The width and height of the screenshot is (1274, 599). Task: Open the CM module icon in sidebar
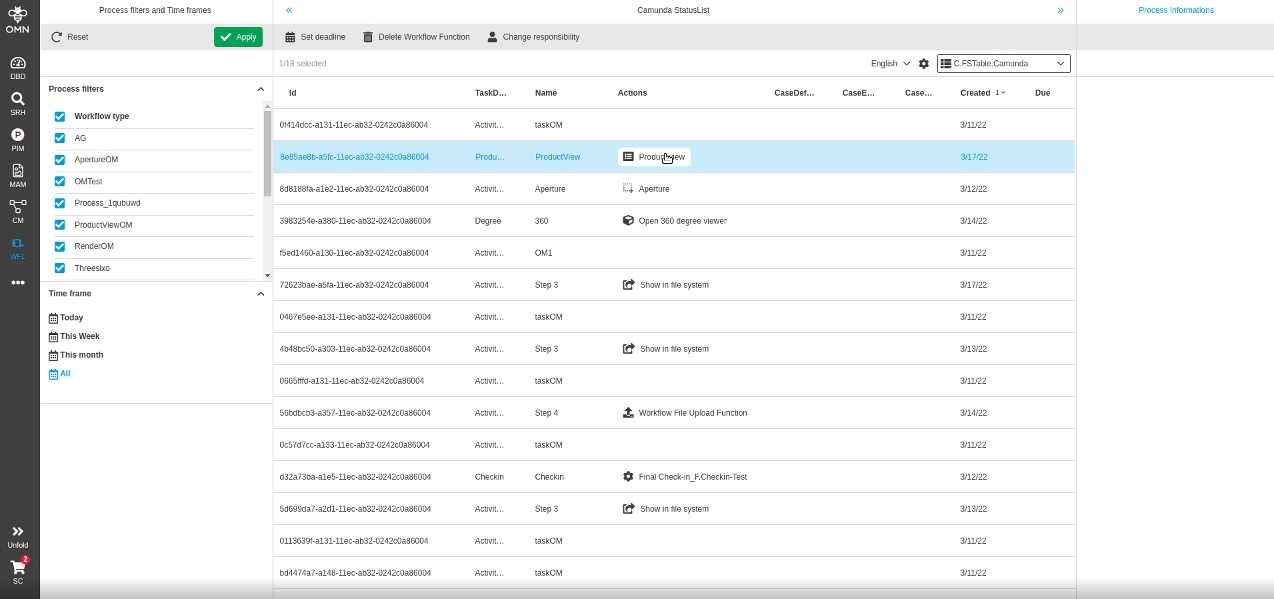tap(18, 210)
